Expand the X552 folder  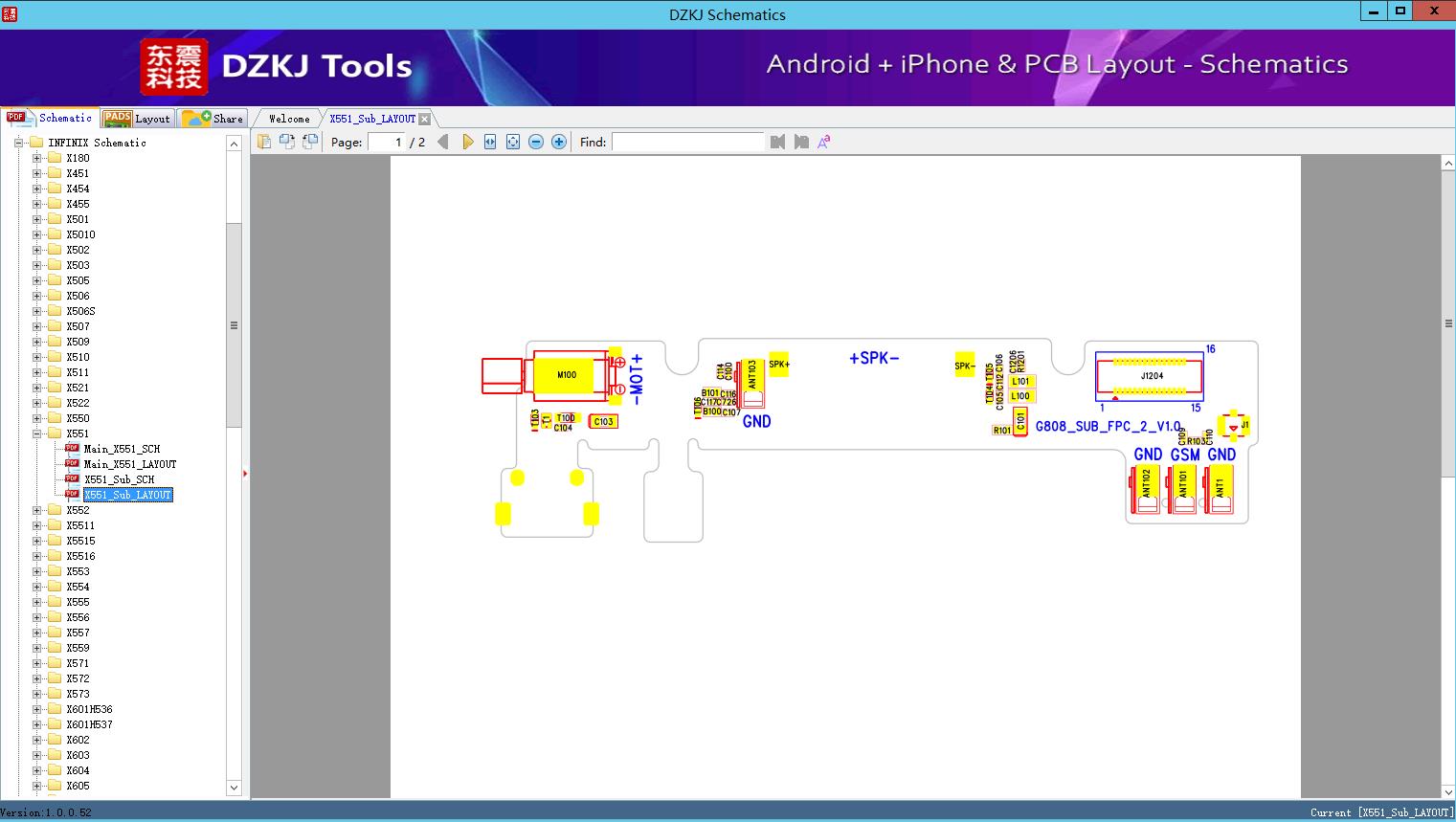[37, 510]
